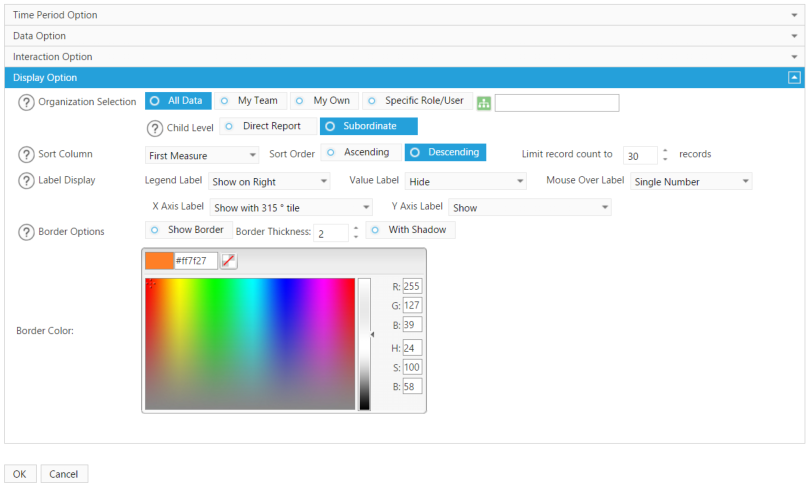Click the brightness field showing 58
Screen dimensions: 810x490
coord(412,386)
